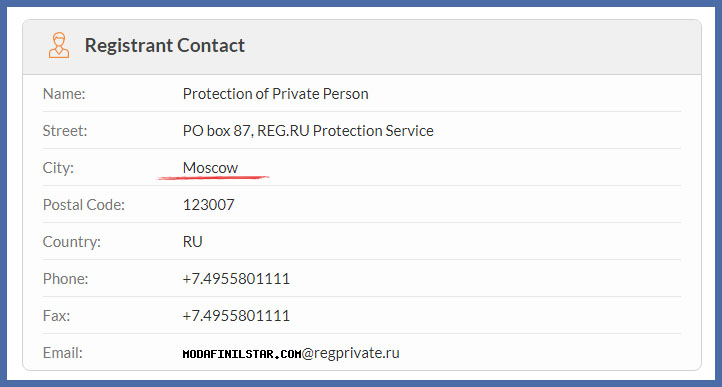Click the Street label
Viewport: 722px width, 387px height.
(65, 131)
